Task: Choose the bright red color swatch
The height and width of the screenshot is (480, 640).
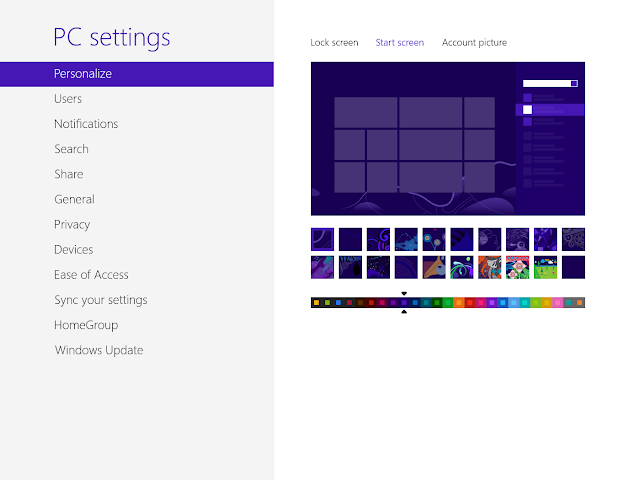Action: click(470, 302)
